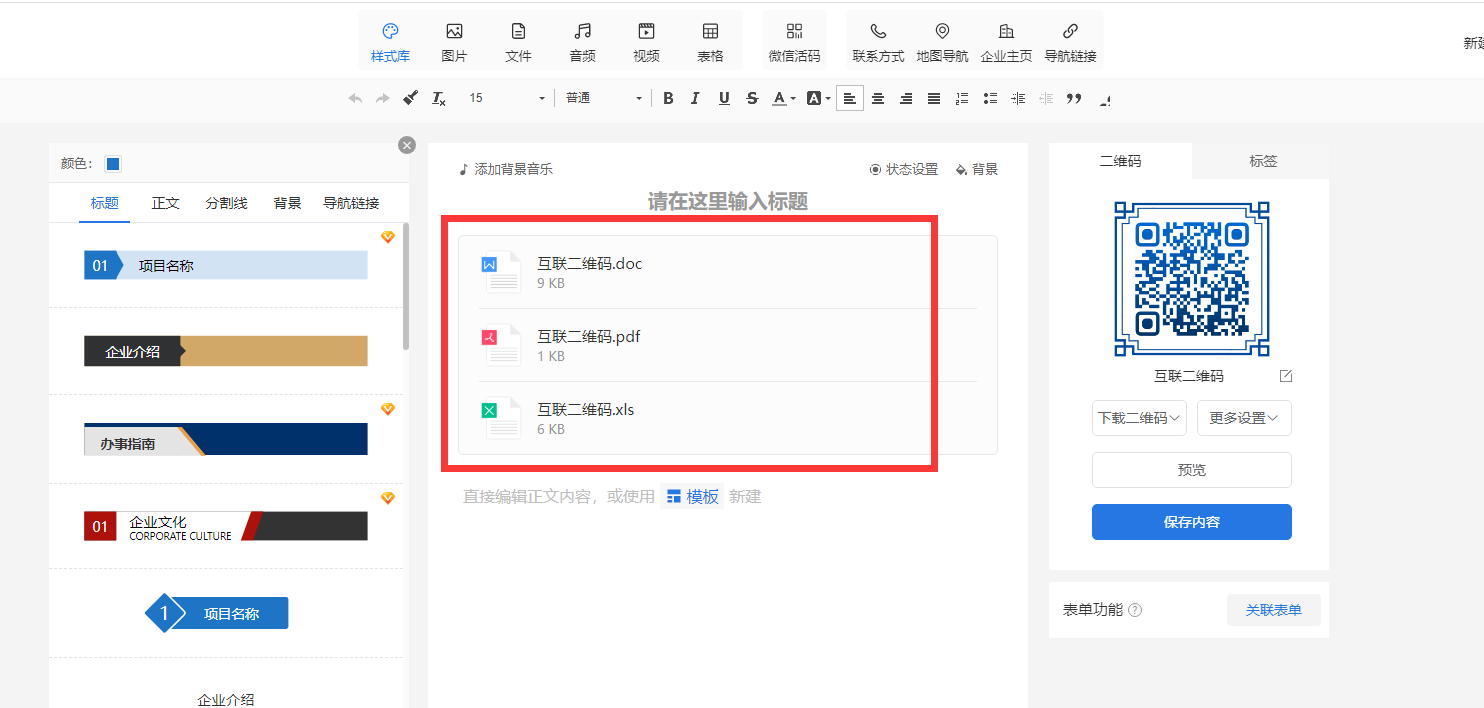Switch to the 分割线 tab

pos(226,203)
